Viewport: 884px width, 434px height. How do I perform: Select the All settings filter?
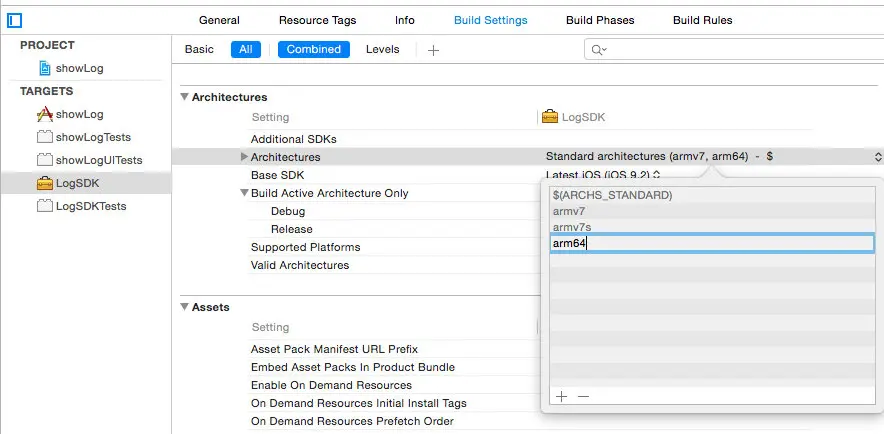click(x=246, y=50)
